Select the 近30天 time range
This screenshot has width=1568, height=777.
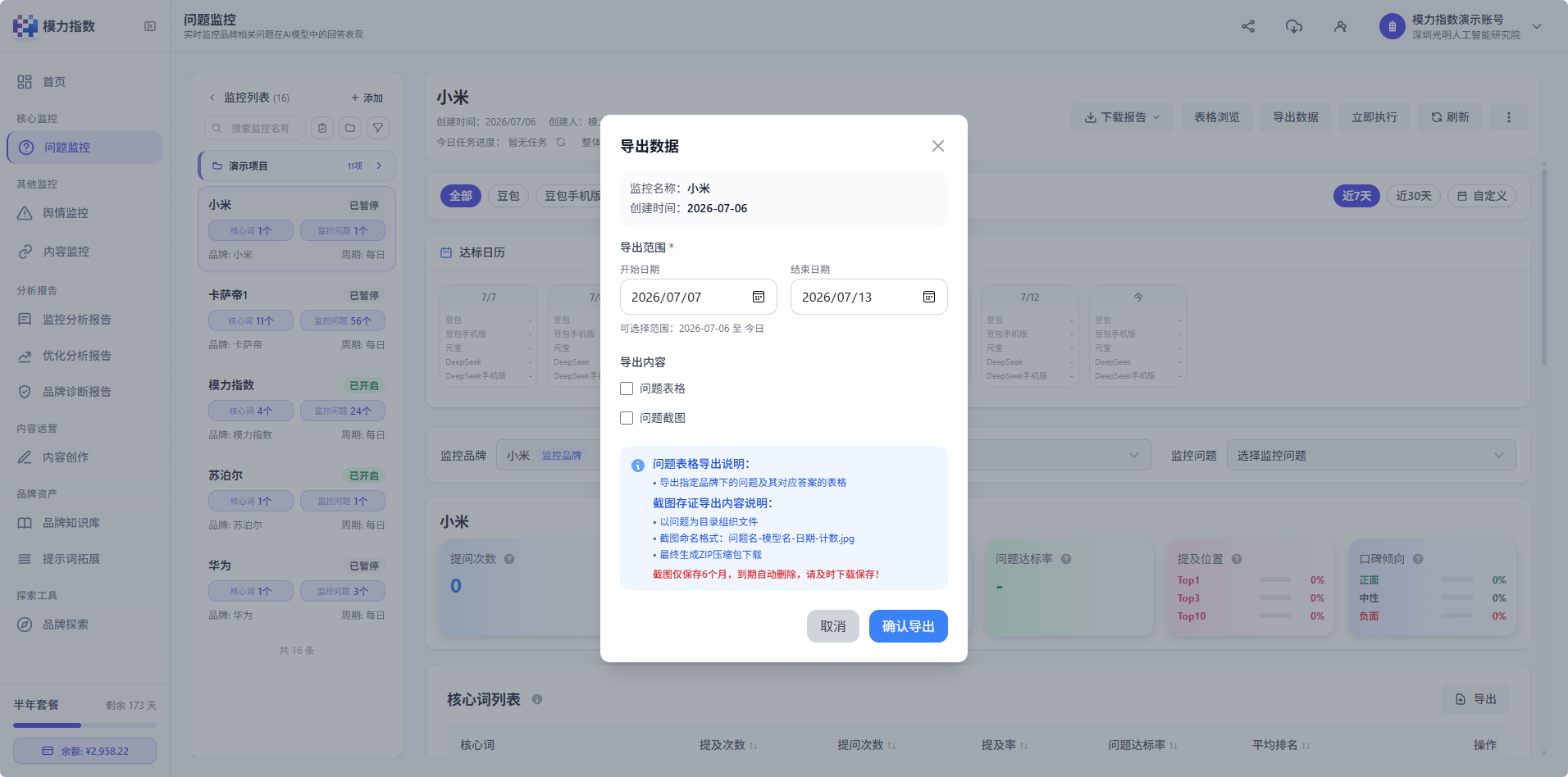coord(1414,196)
